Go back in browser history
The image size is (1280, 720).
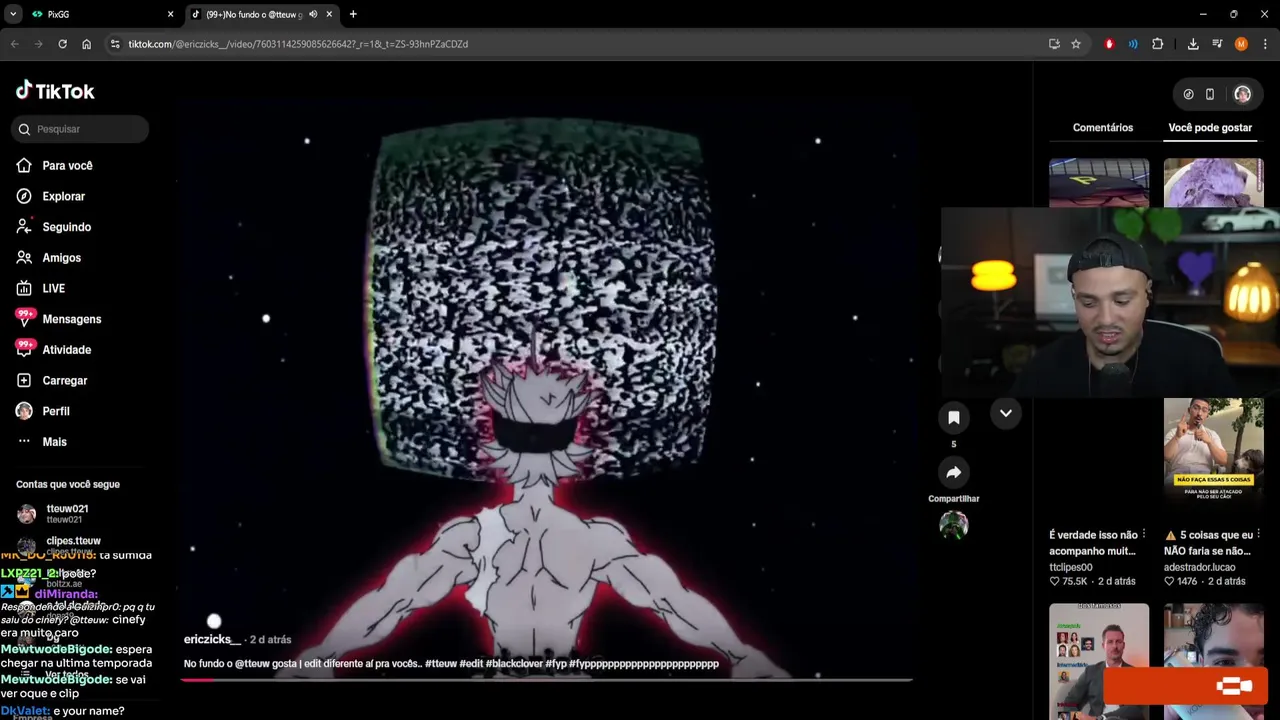(14, 44)
